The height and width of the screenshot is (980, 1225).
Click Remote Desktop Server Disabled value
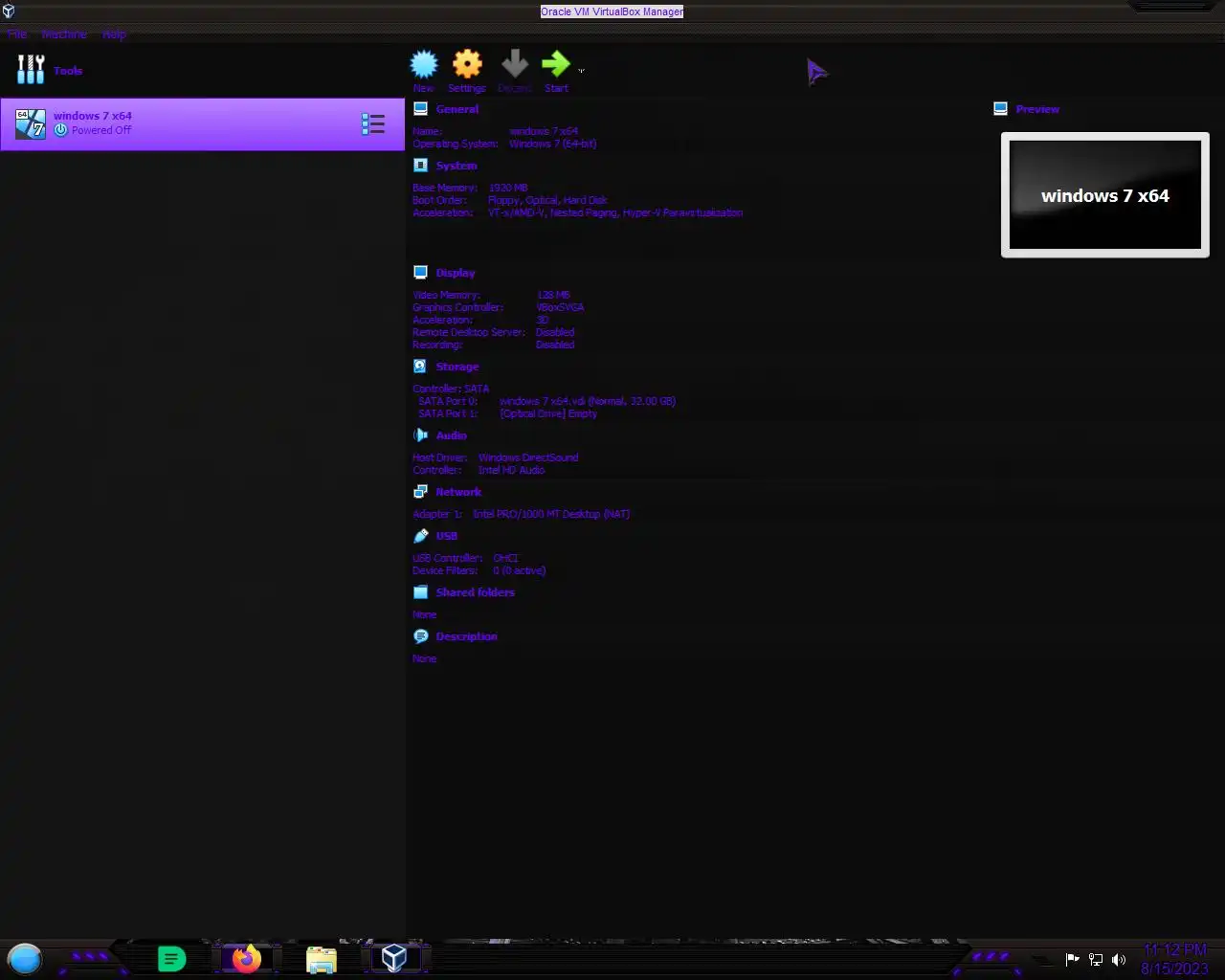555,332
